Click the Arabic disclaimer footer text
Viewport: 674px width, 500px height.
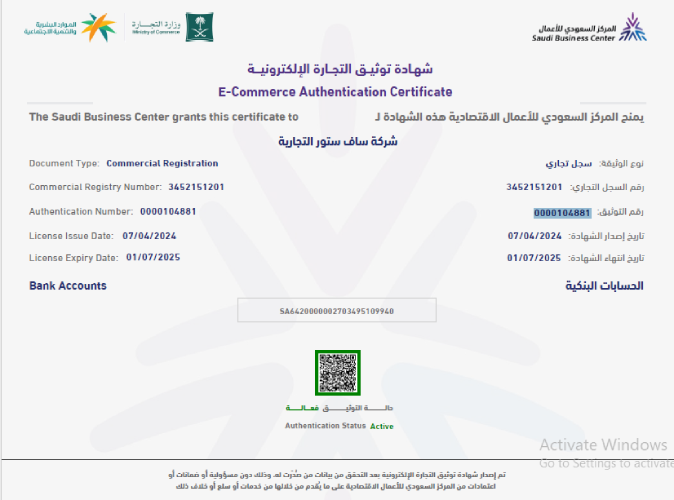[337, 480]
